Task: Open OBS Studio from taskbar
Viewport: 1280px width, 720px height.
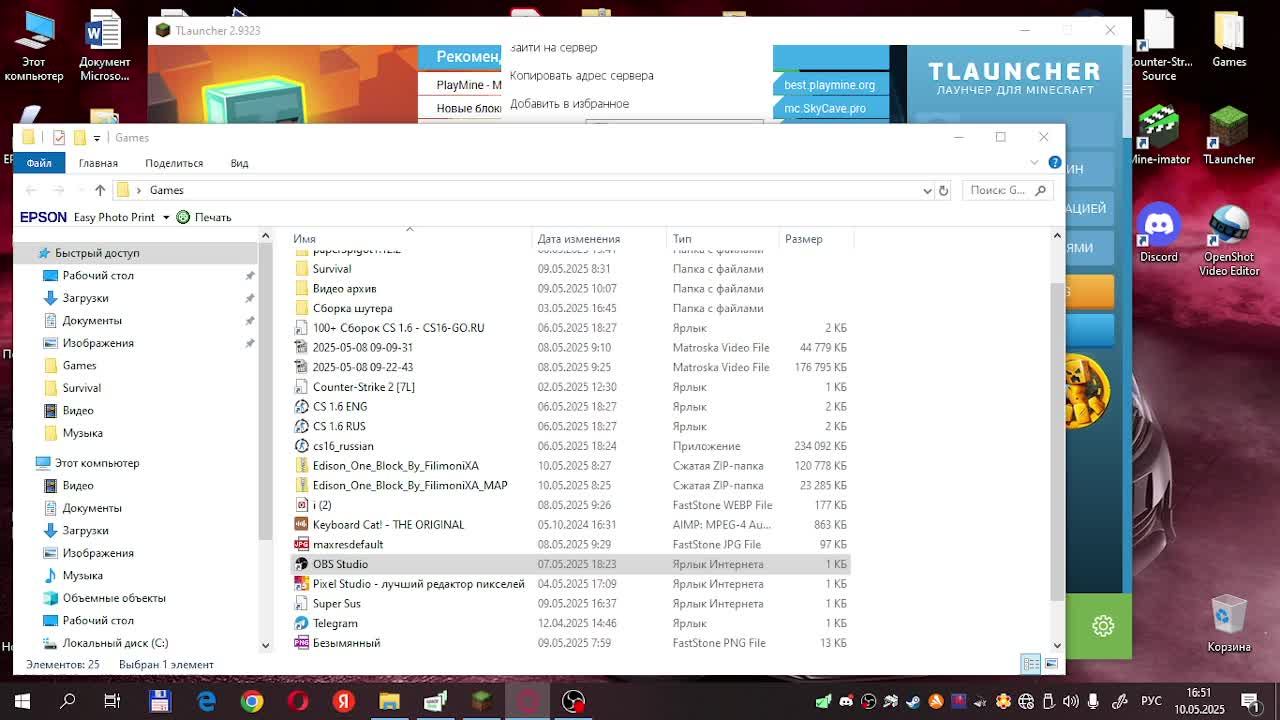Action: coord(574,701)
